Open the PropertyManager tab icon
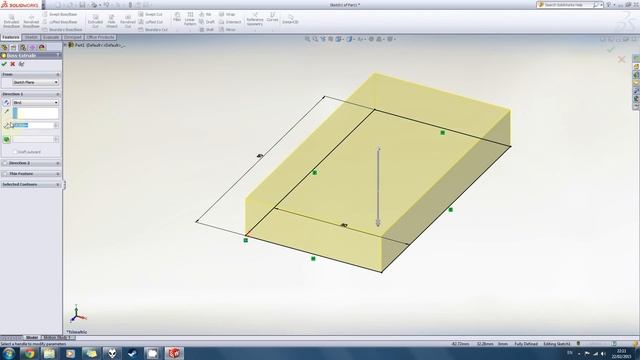The image size is (640, 360). coord(13,47)
